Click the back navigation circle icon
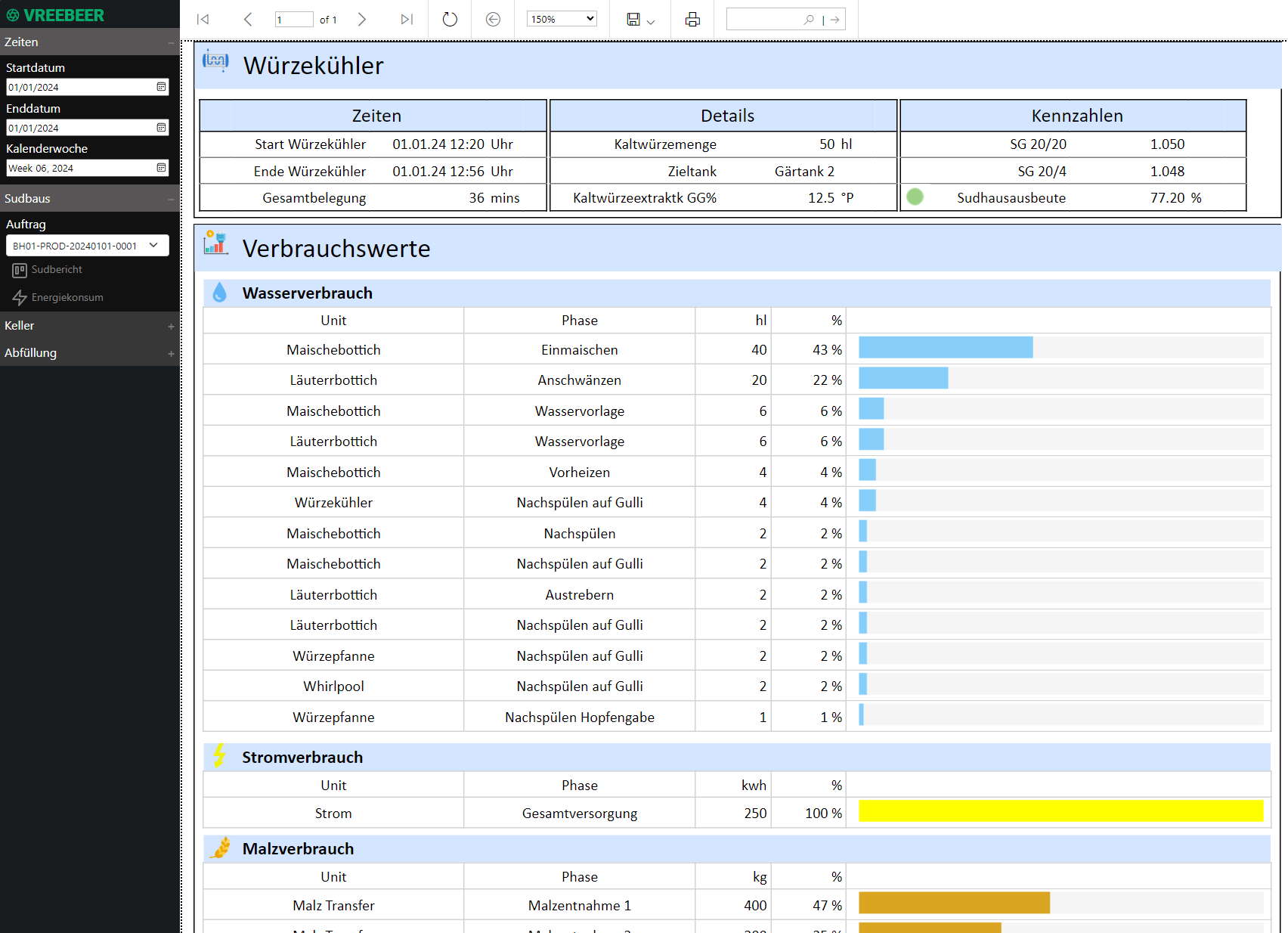The height and width of the screenshot is (933, 1288). click(493, 20)
